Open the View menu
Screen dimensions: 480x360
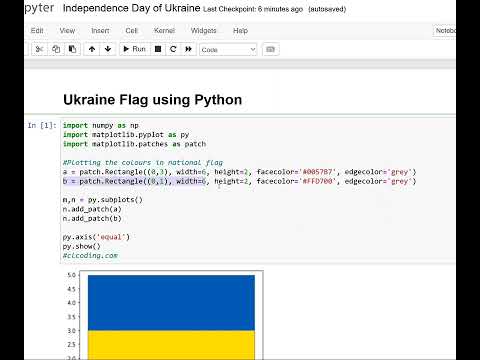(67, 31)
